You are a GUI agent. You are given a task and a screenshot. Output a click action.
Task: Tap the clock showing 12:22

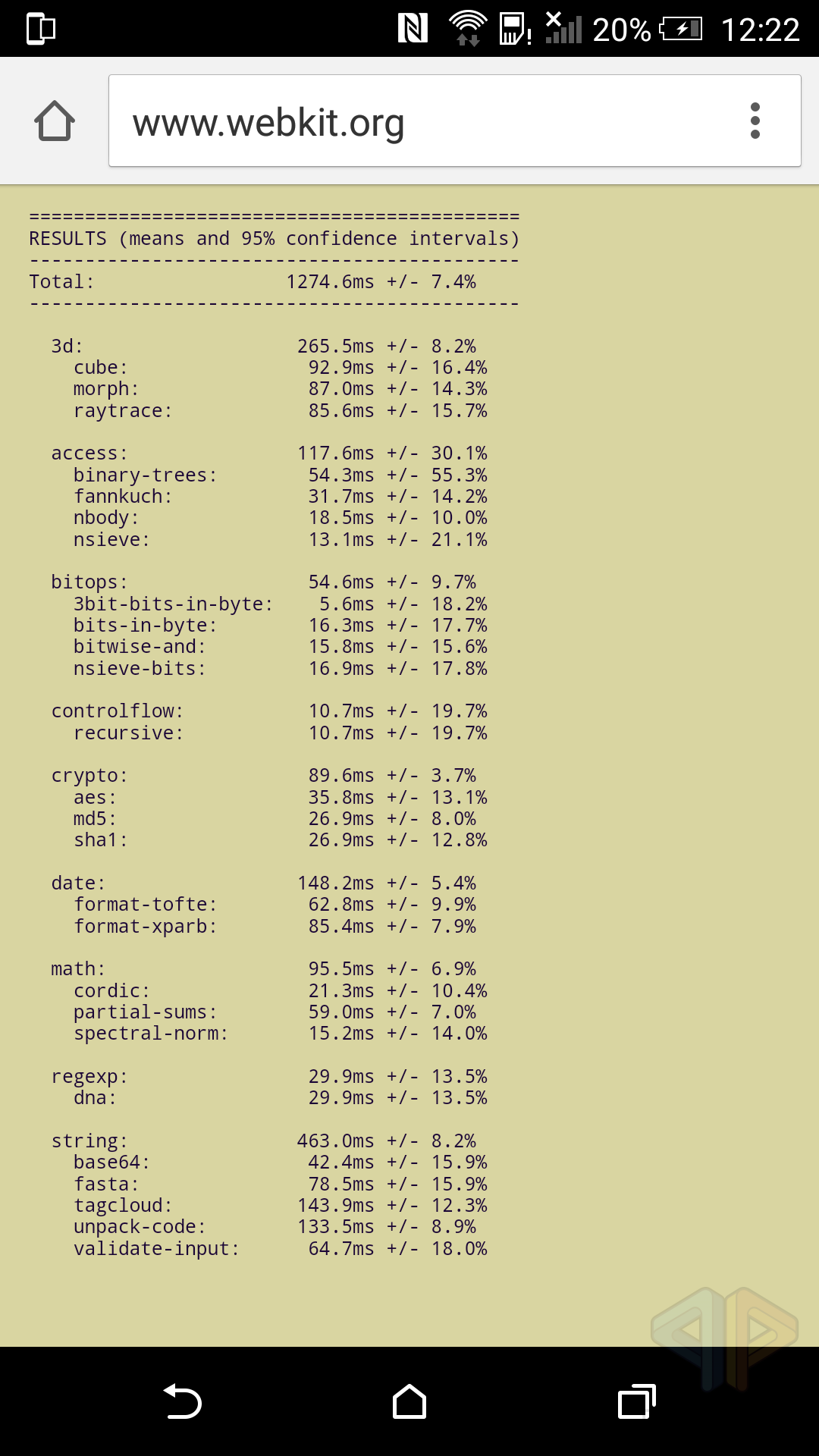point(760,30)
